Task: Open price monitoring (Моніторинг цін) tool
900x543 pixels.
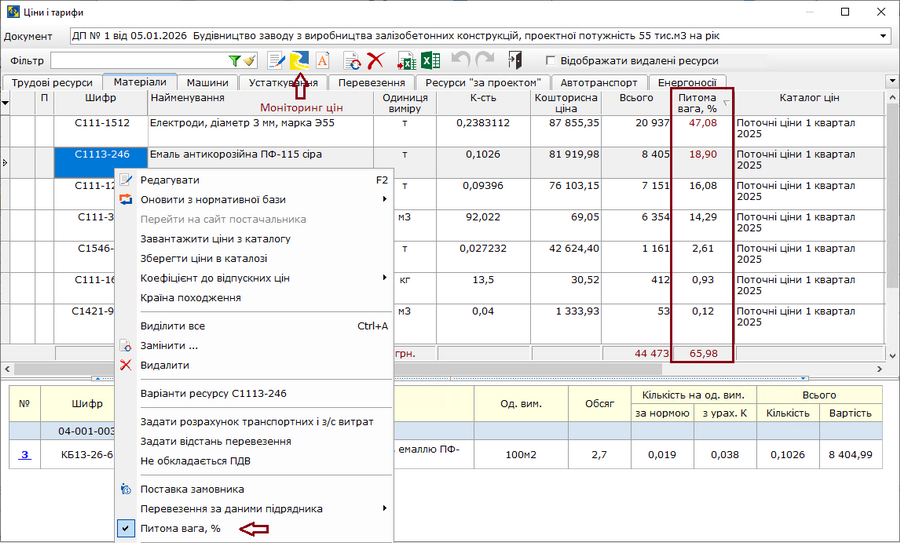Action: tap(299, 61)
